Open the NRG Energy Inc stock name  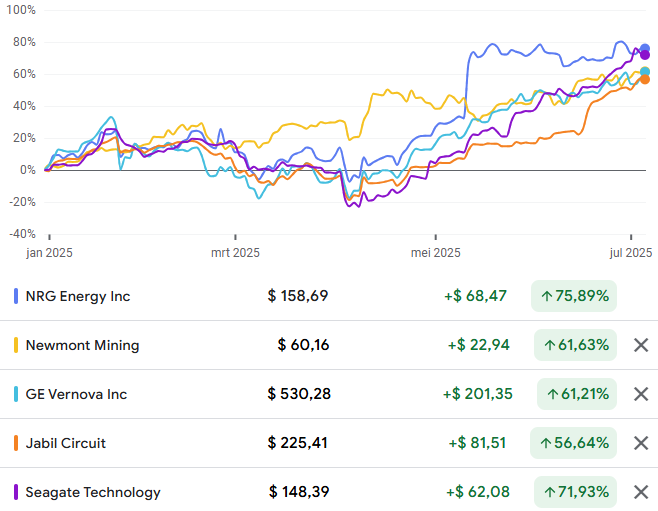78,296
